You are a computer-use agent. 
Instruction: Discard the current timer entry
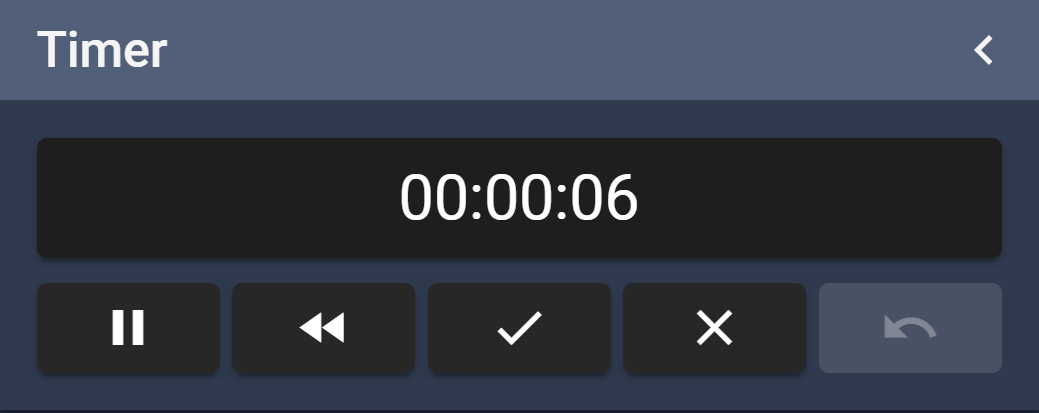(714, 328)
